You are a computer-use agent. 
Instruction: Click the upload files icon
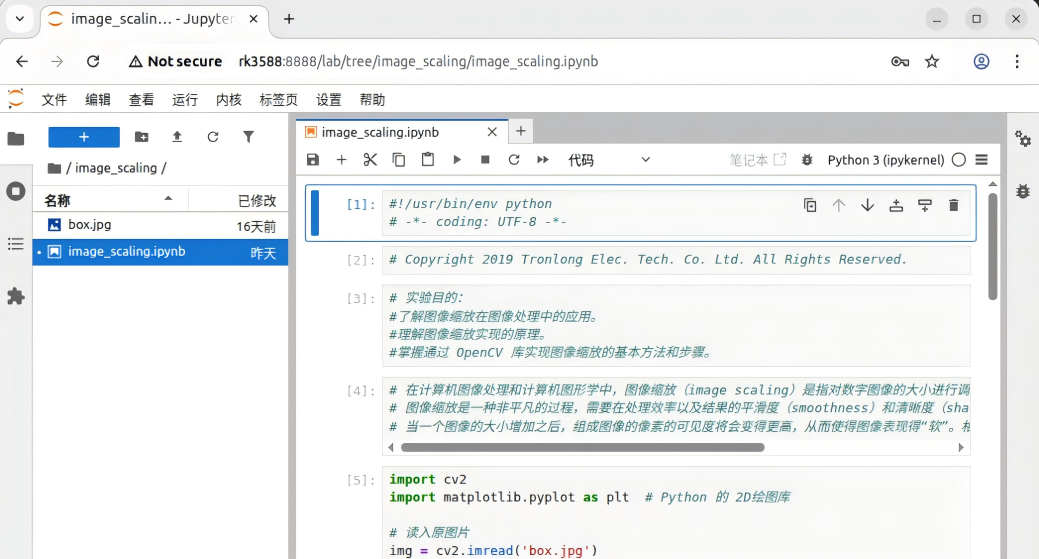(x=177, y=137)
